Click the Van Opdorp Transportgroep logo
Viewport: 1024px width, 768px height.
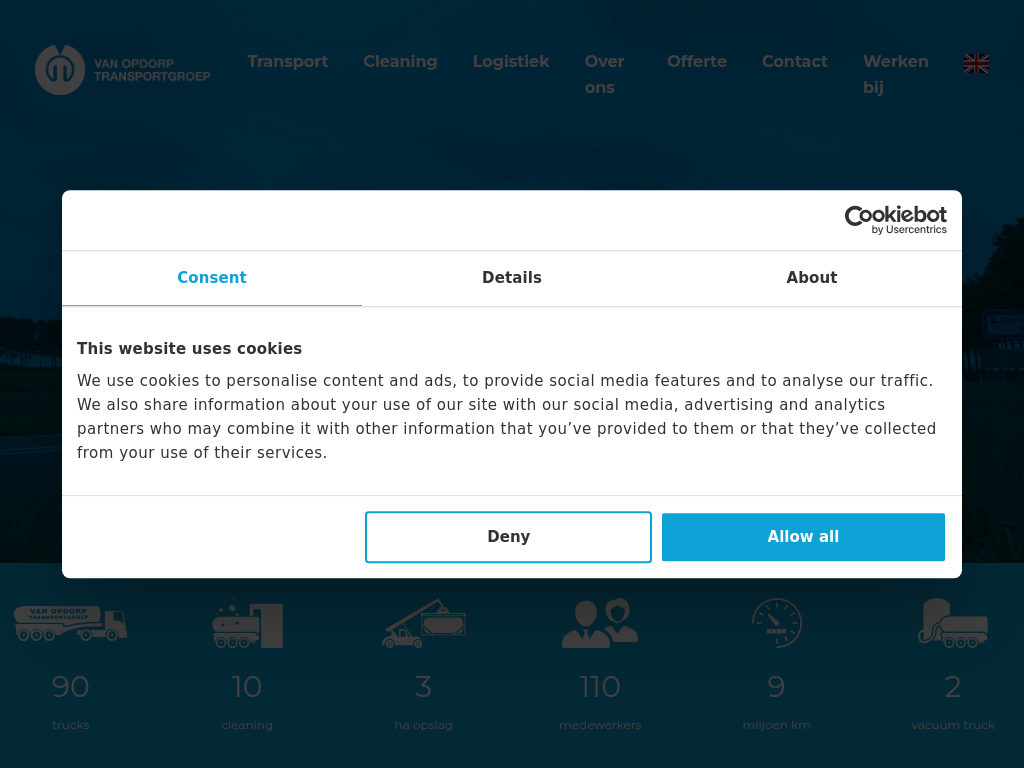pos(122,70)
